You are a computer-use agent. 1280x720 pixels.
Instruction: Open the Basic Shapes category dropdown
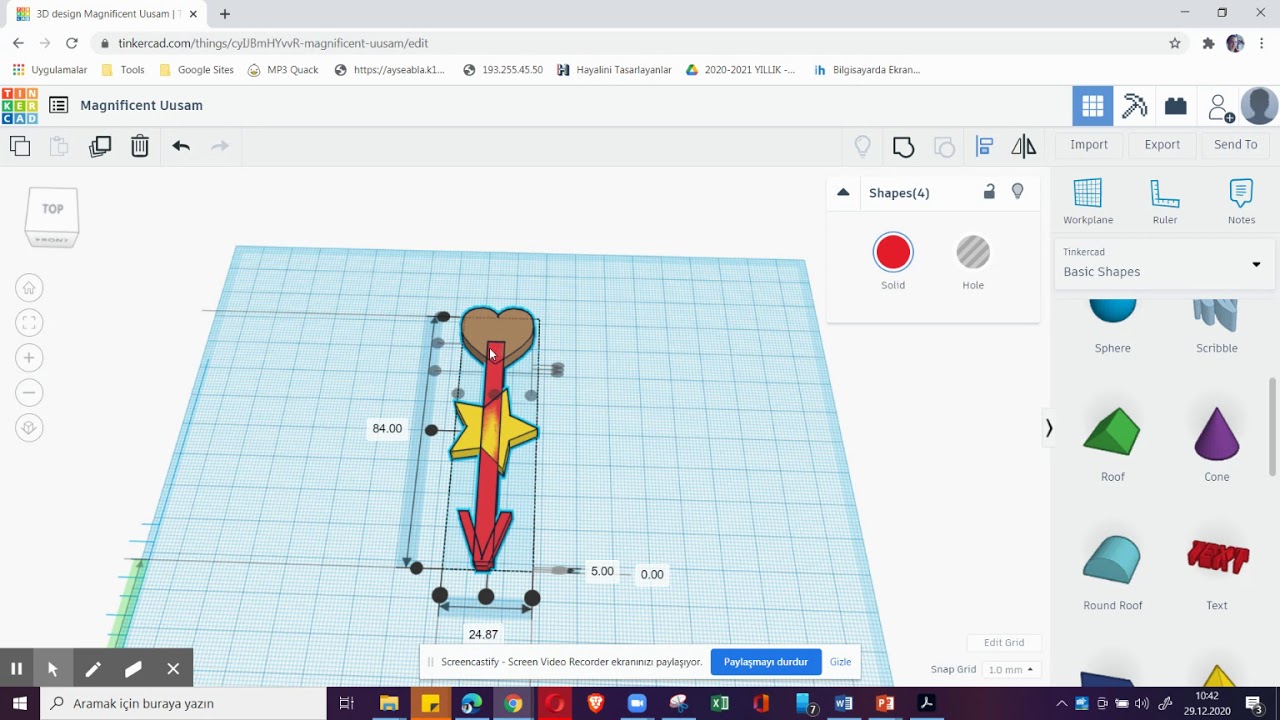coord(1164,264)
